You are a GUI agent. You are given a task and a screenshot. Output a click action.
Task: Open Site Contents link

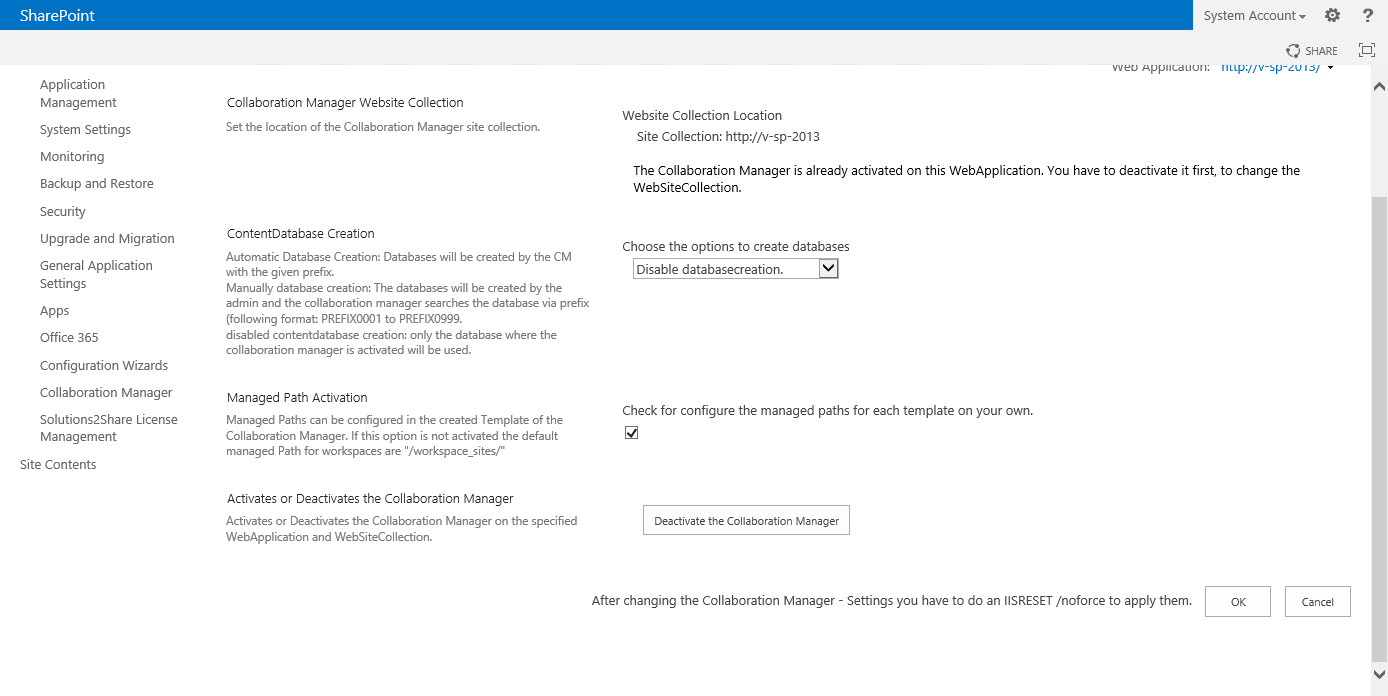tap(58, 465)
